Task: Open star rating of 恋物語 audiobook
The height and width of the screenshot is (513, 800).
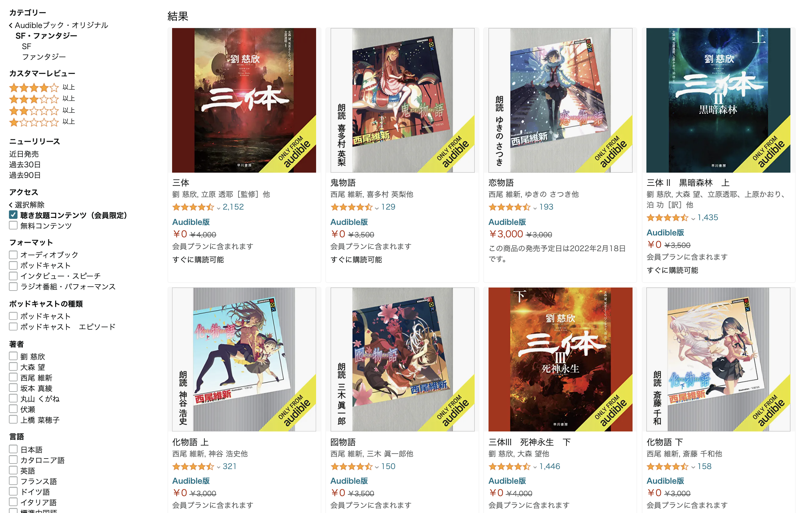Action: tap(509, 207)
